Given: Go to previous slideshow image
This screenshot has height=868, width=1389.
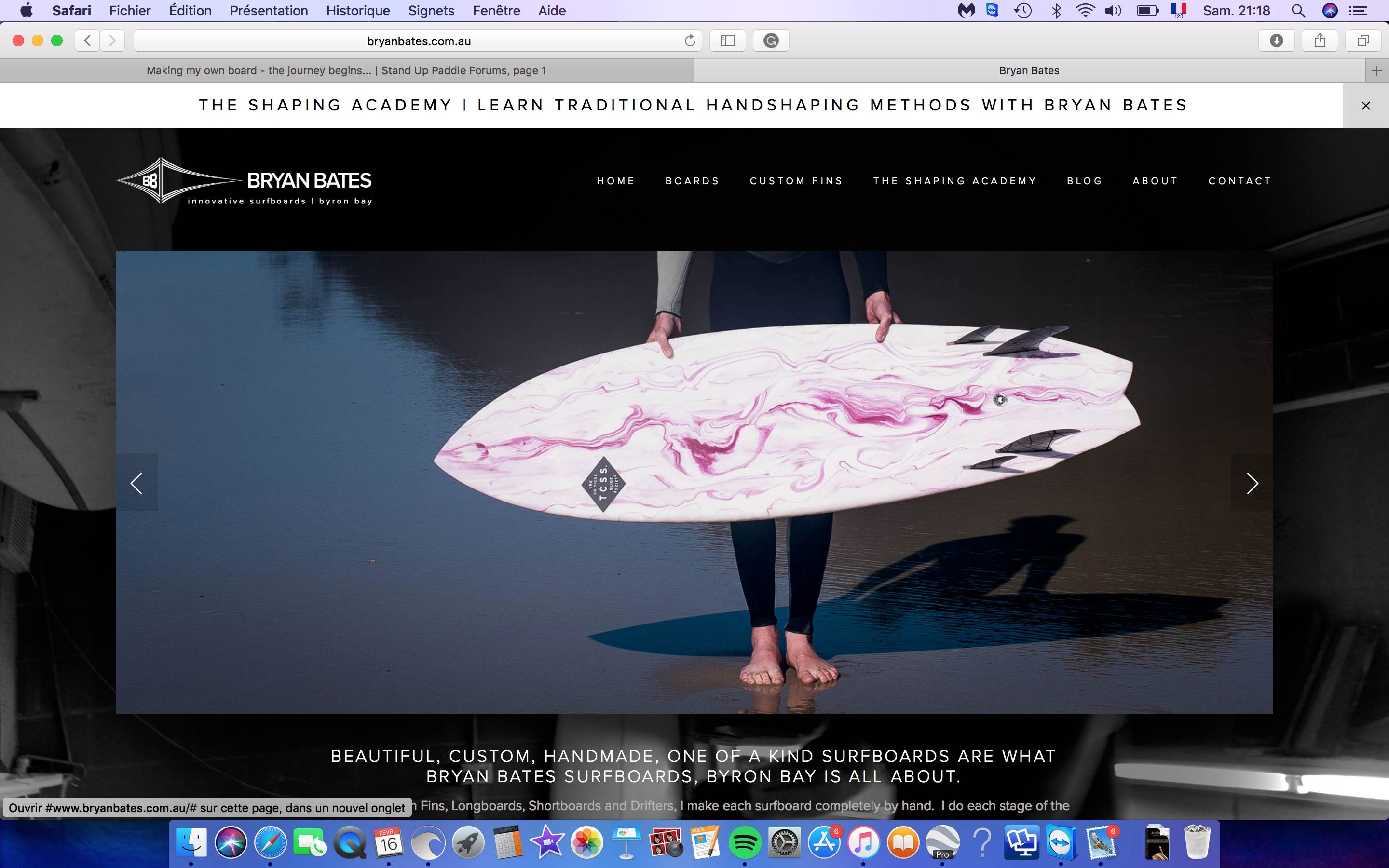Looking at the screenshot, I should 136,483.
